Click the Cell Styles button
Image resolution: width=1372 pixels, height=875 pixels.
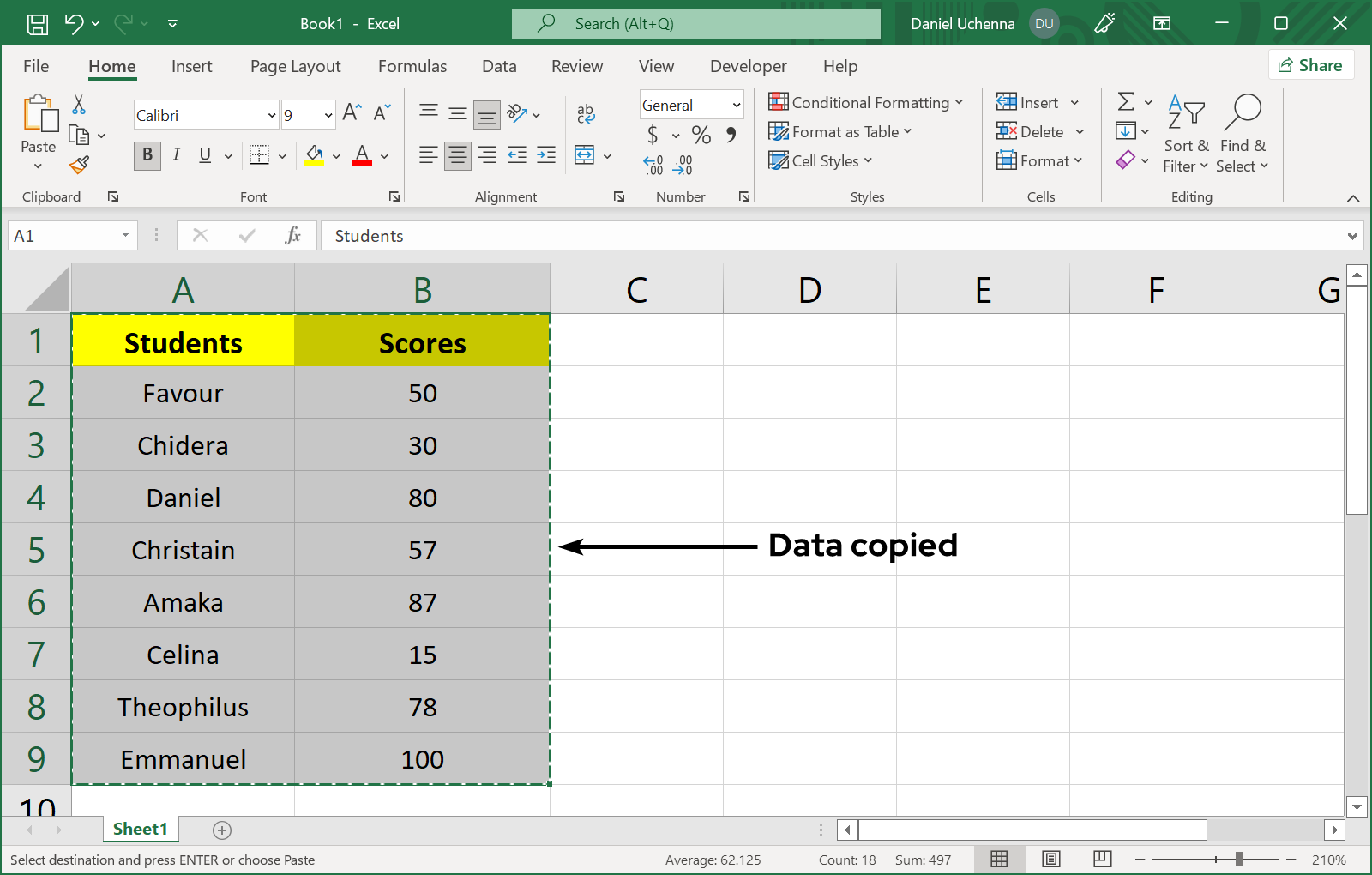coord(820,160)
